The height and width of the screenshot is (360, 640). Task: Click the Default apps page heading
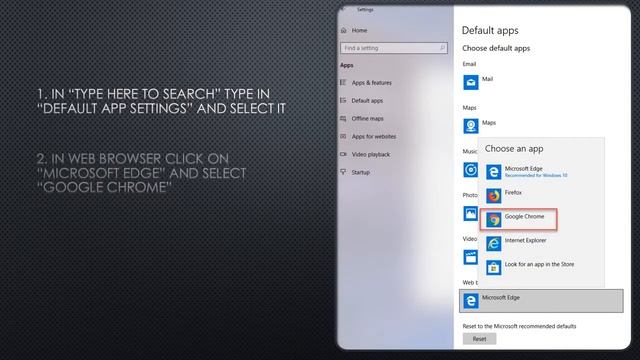tap(490, 31)
